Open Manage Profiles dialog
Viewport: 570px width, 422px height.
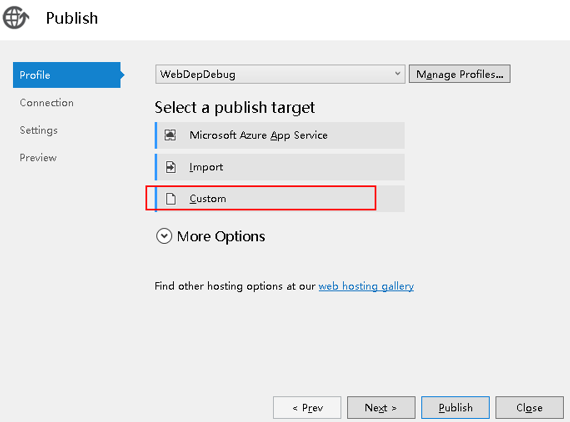tap(459, 74)
